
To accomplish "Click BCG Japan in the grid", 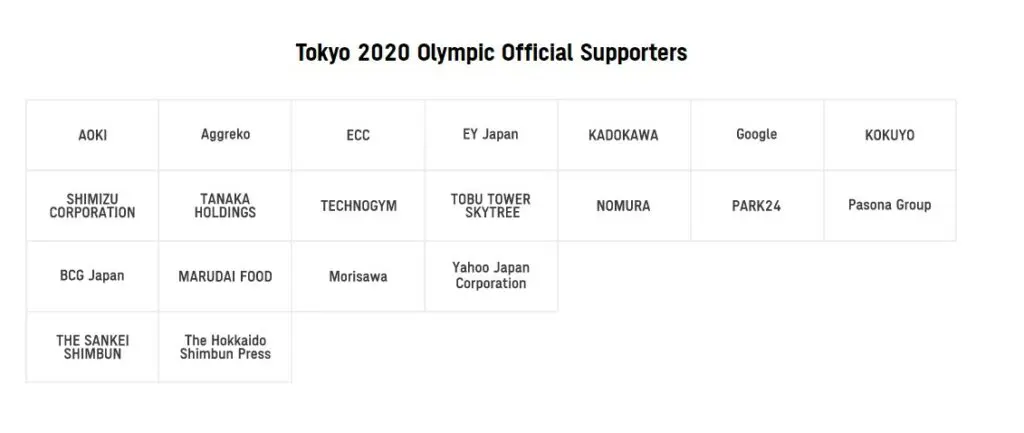I will point(92,276).
